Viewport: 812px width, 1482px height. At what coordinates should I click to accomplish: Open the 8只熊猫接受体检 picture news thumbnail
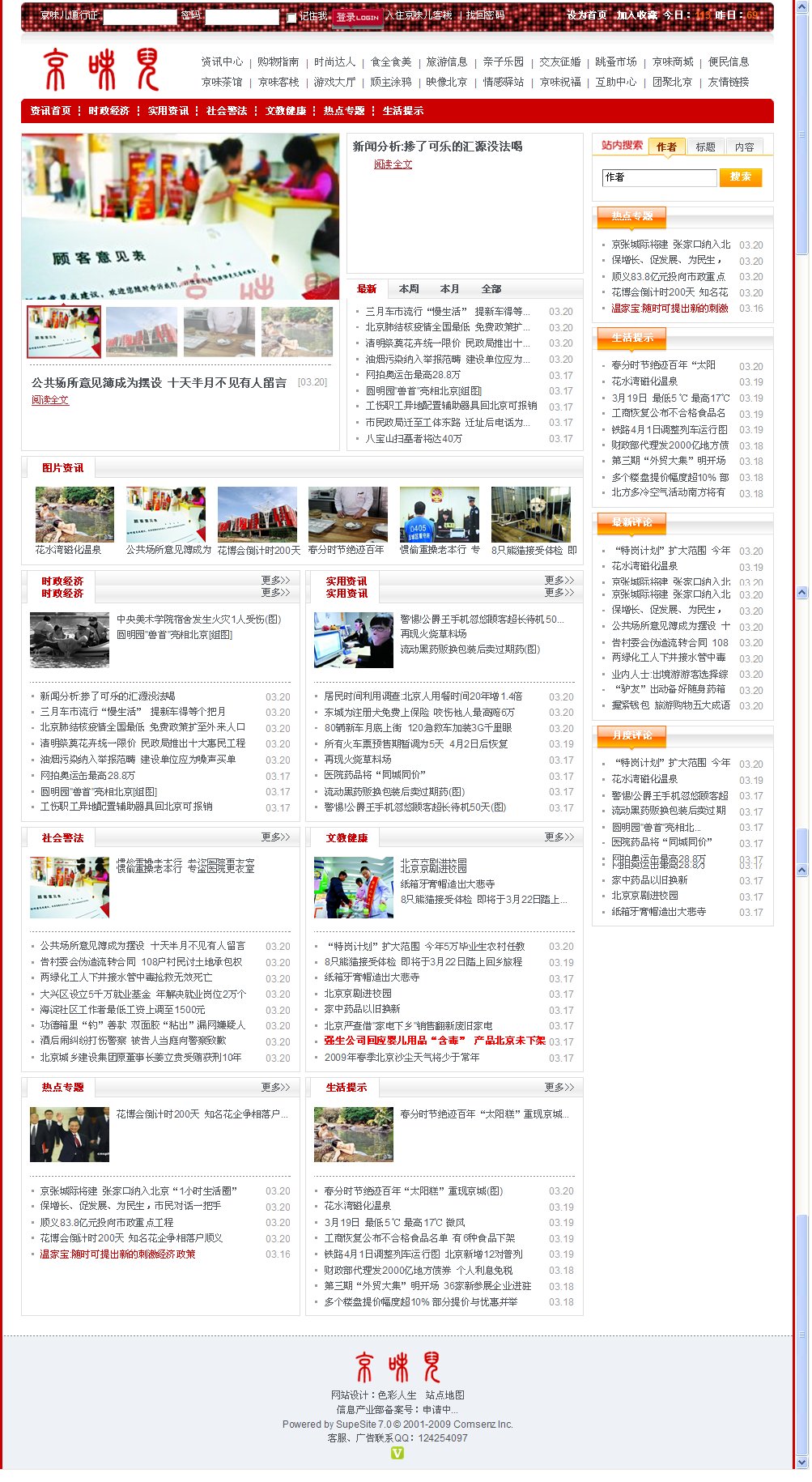(x=531, y=514)
